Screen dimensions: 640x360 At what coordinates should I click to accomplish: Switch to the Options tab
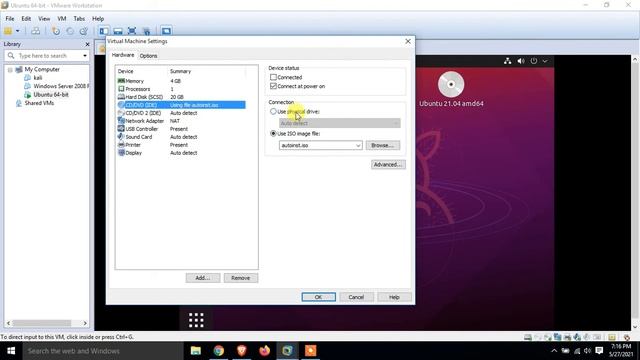(148, 56)
